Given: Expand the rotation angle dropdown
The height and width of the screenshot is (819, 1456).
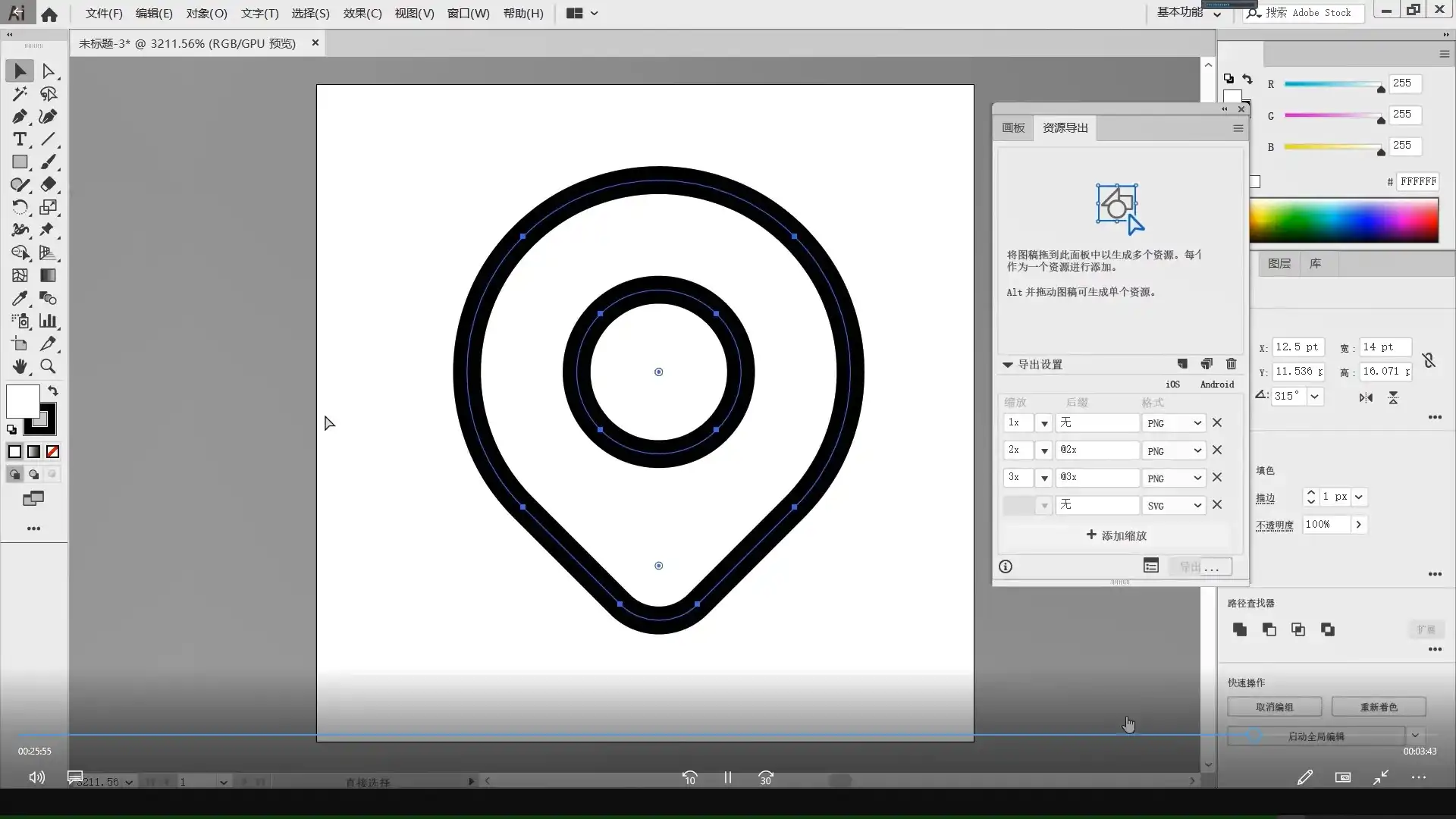Looking at the screenshot, I should pos(1314,396).
